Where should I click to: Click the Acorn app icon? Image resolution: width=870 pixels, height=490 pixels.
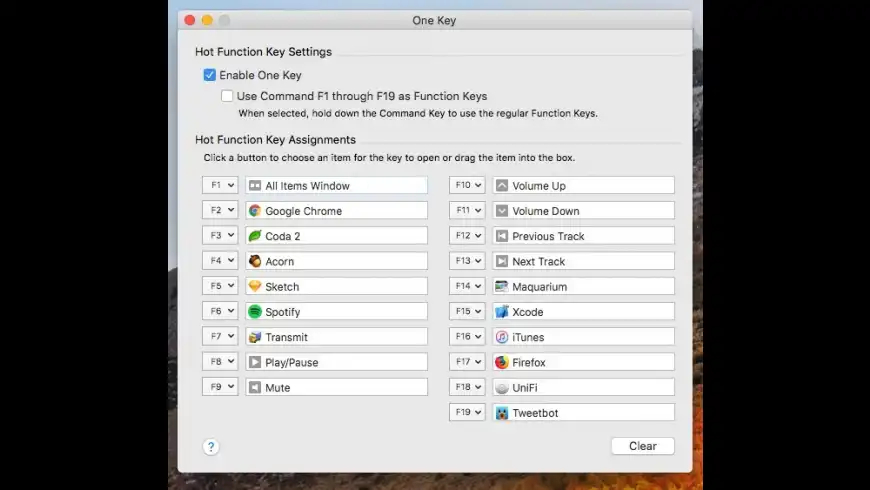tap(255, 261)
